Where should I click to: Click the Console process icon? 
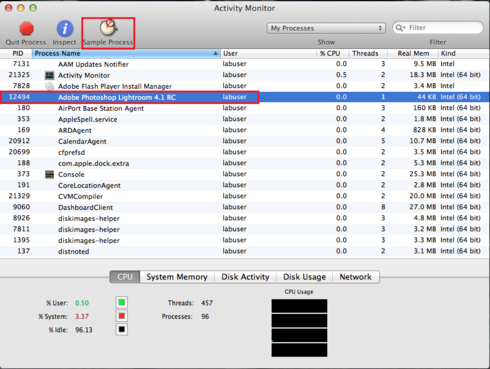[49, 174]
